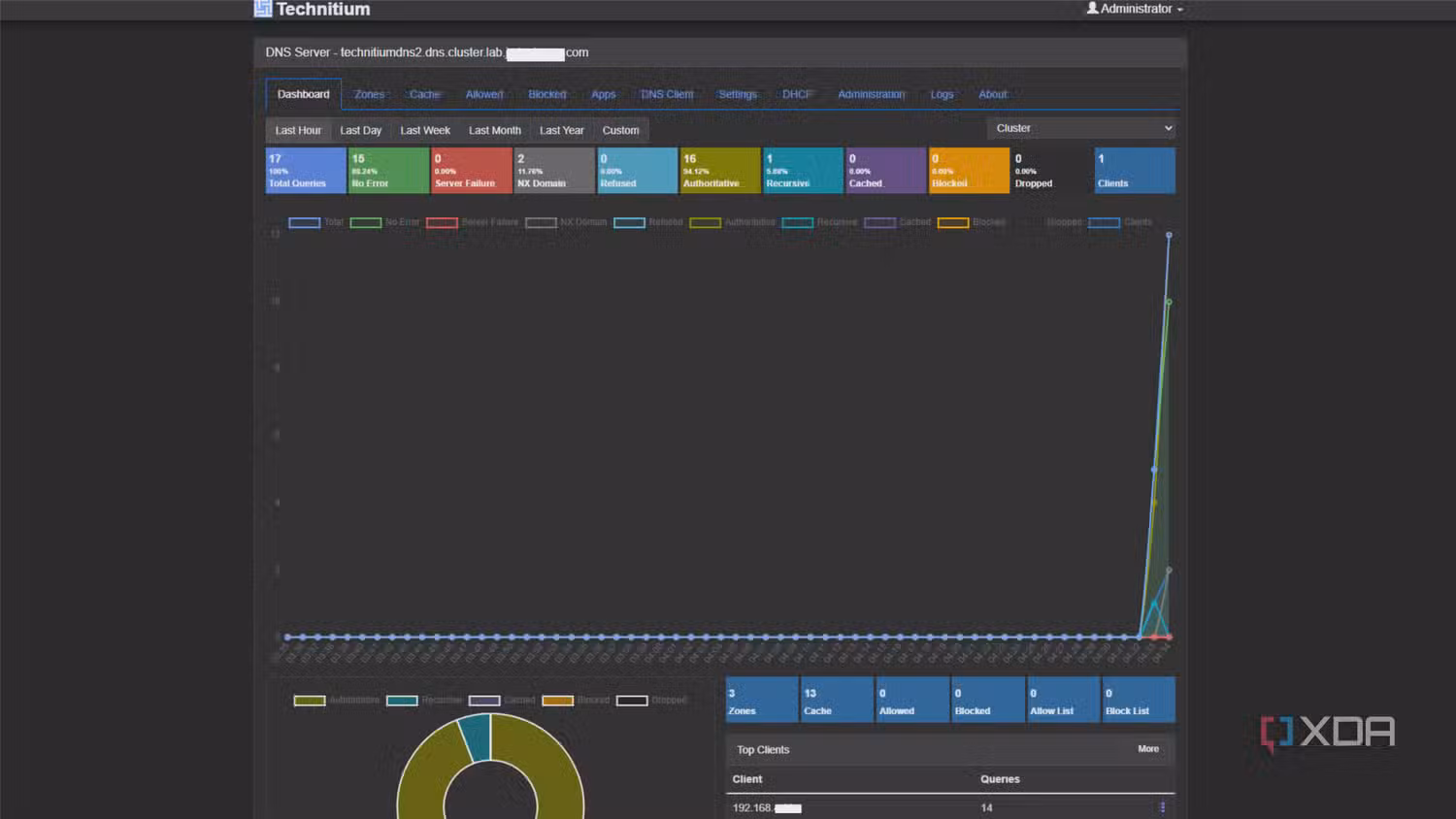1456x819 pixels.
Task: Click the Recursive legend color swatch
Action: 797,222
